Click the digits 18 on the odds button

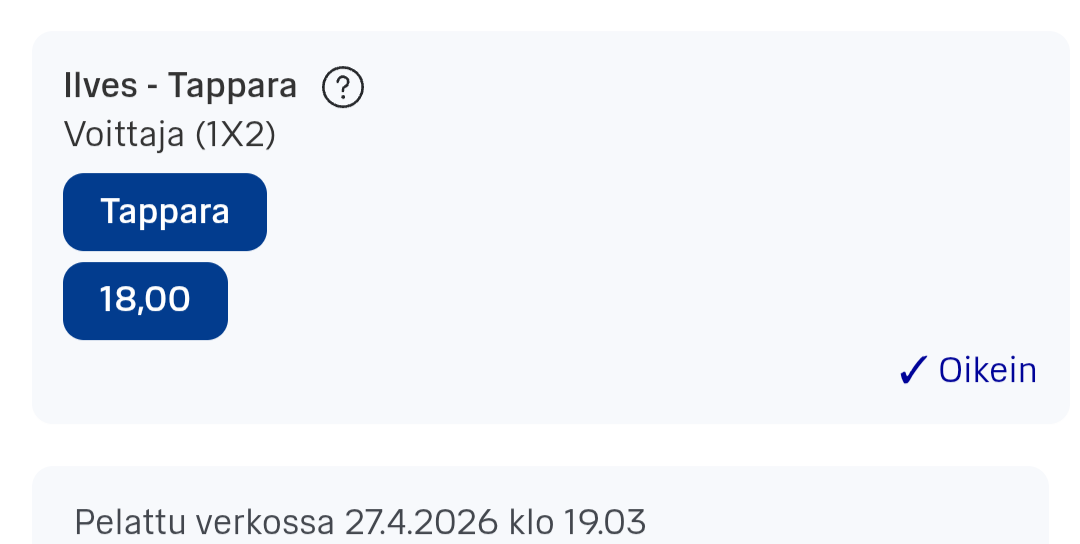click(118, 300)
